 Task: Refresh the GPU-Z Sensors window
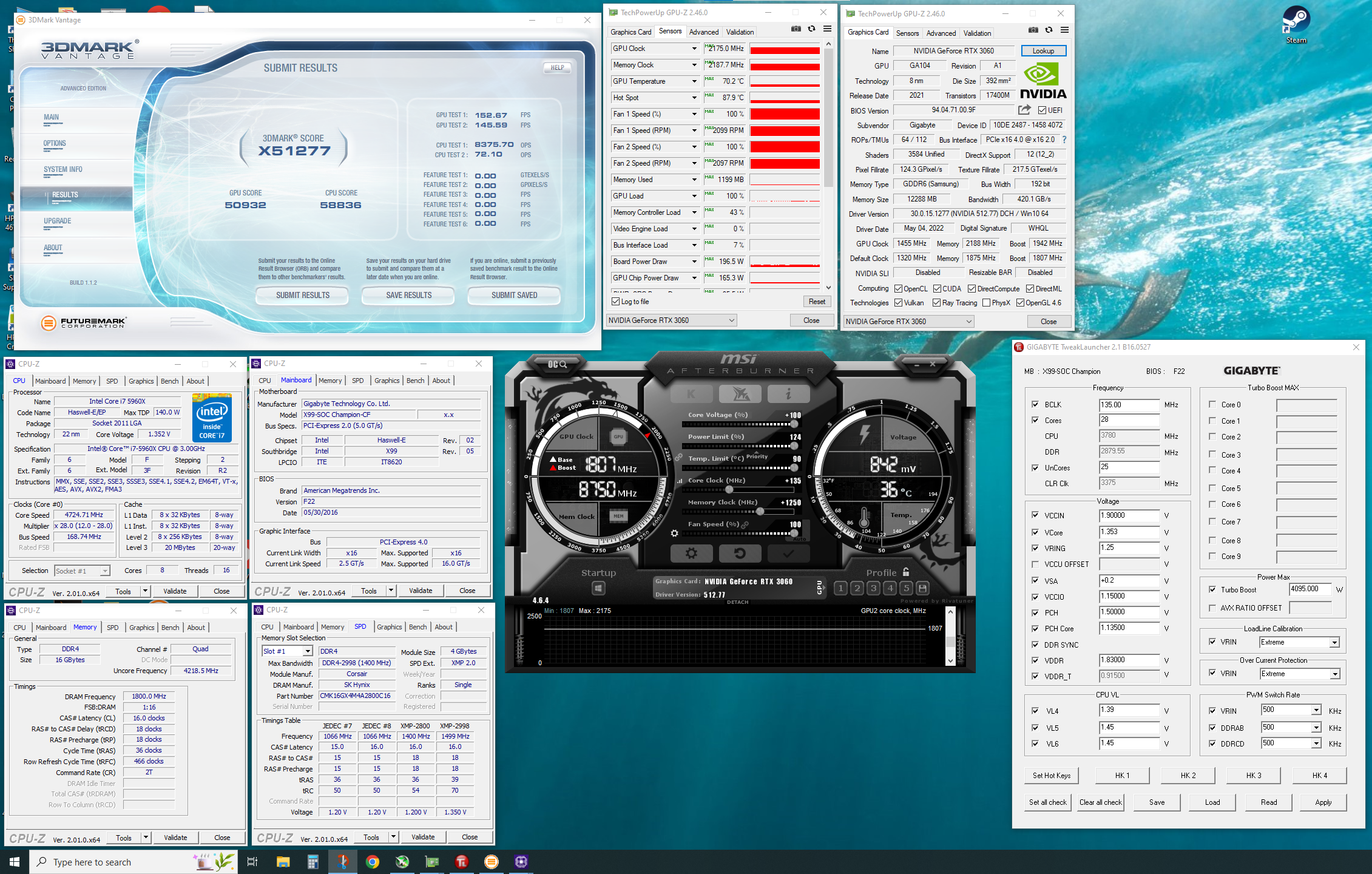811,29
